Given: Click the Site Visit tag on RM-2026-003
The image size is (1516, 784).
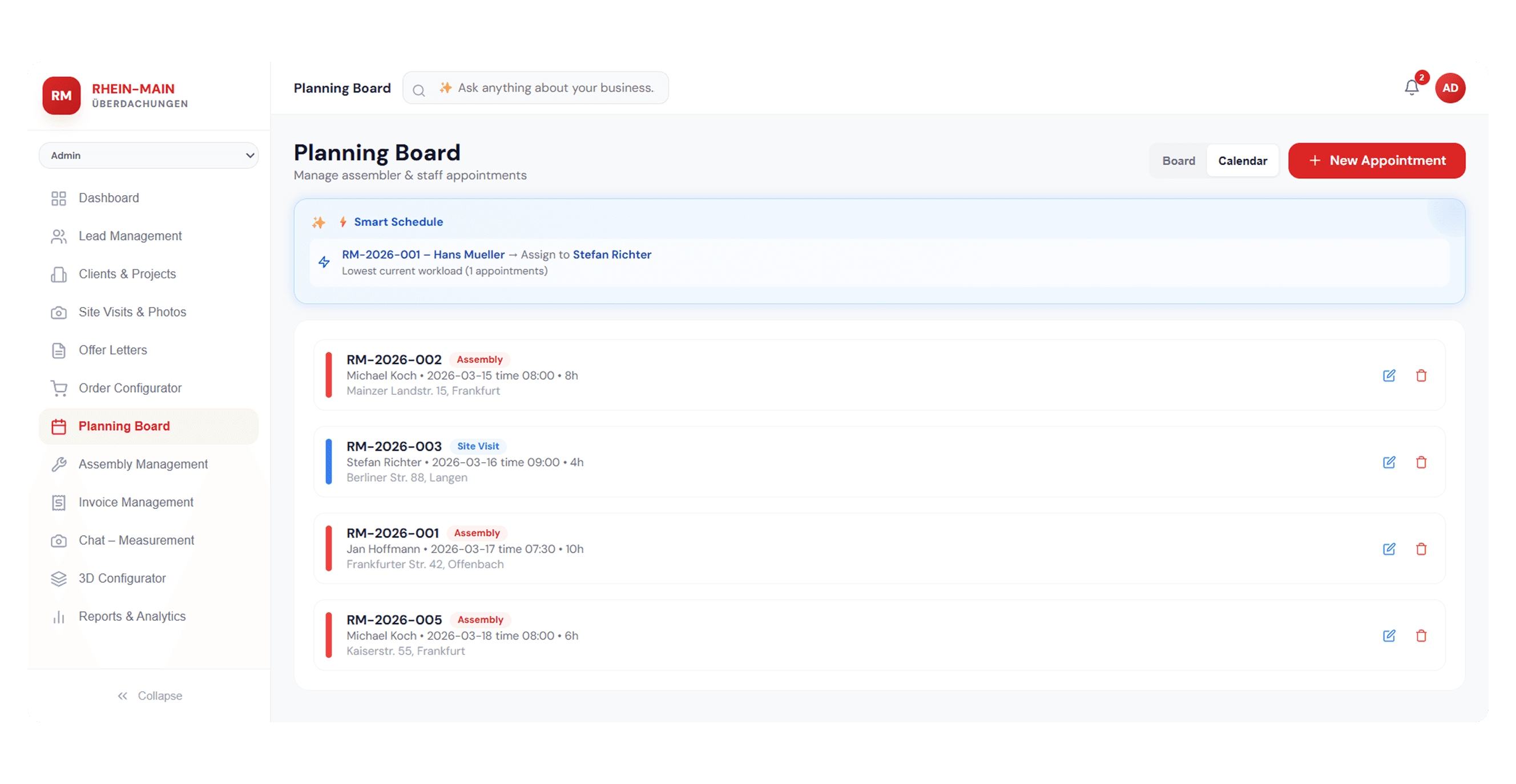Looking at the screenshot, I should pos(478,446).
